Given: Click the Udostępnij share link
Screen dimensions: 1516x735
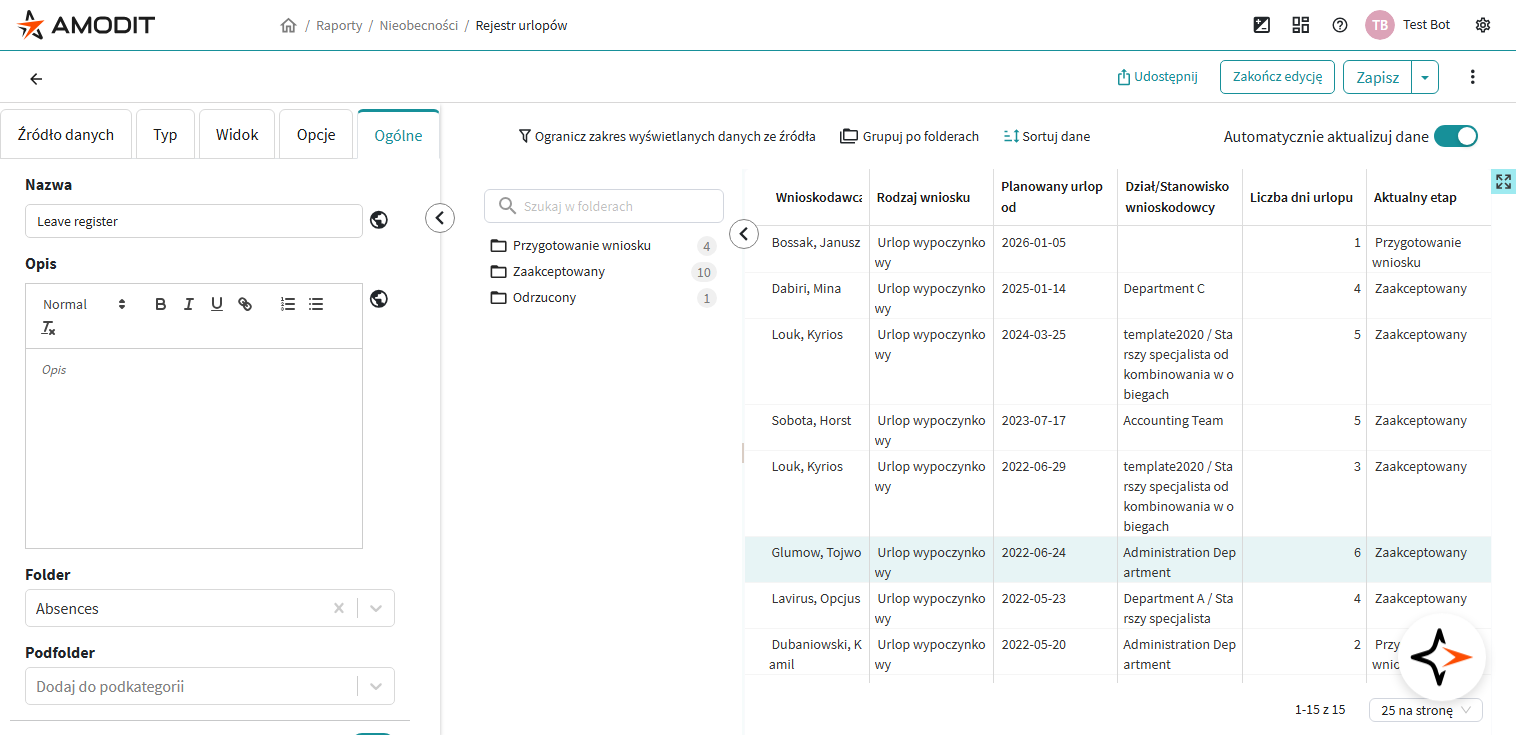Looking at the screenshot, I should (1157, 77).
